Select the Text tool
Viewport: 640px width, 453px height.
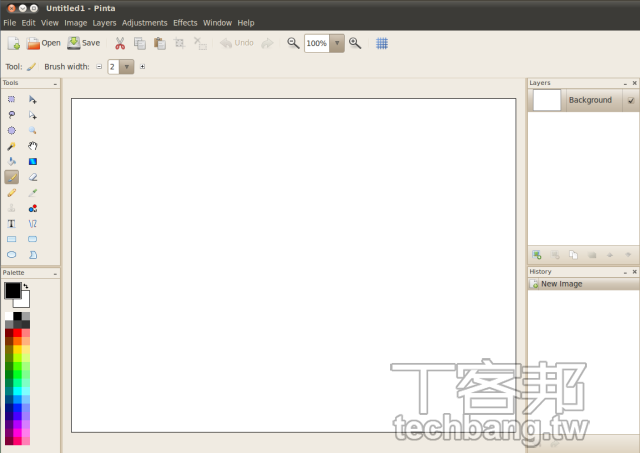tap(11, 224)
